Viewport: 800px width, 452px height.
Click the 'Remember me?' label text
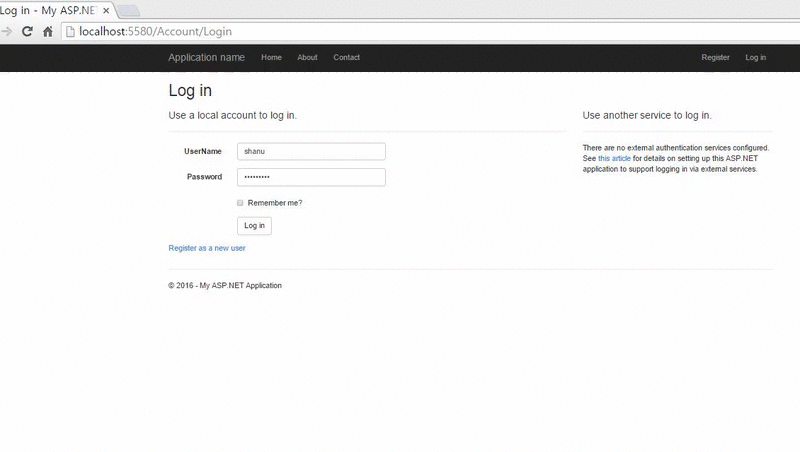pos(275,203)
